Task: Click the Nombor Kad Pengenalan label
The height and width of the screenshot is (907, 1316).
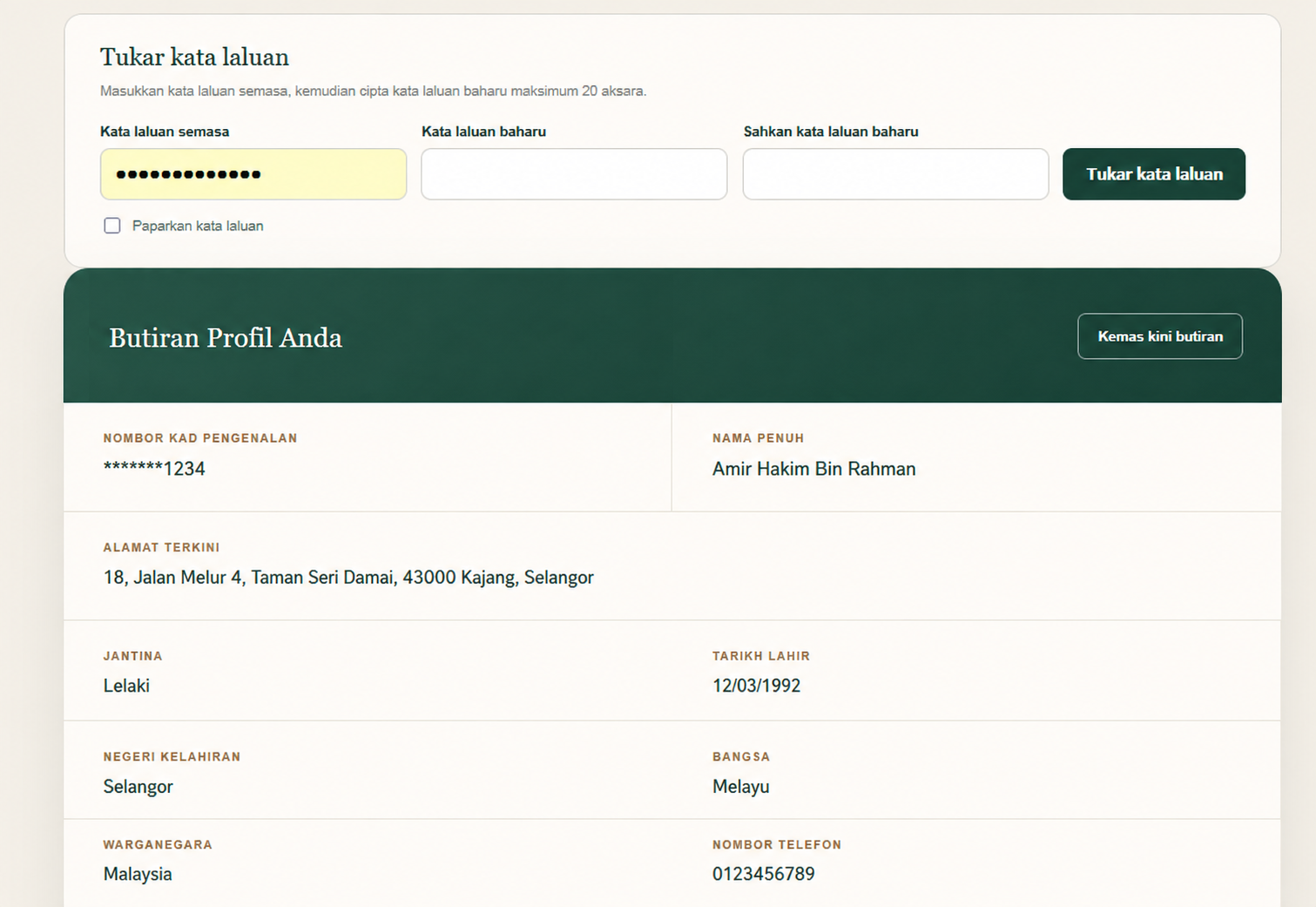Action: pyautogui.click(x=200, y=438)
